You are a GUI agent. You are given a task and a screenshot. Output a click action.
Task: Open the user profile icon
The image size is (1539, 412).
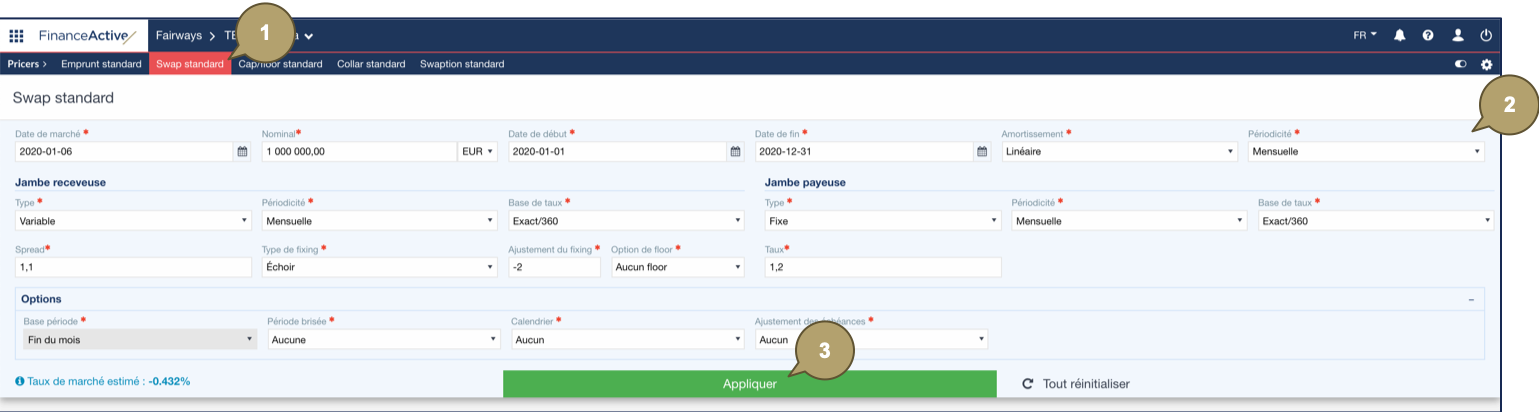(1457, 35)
